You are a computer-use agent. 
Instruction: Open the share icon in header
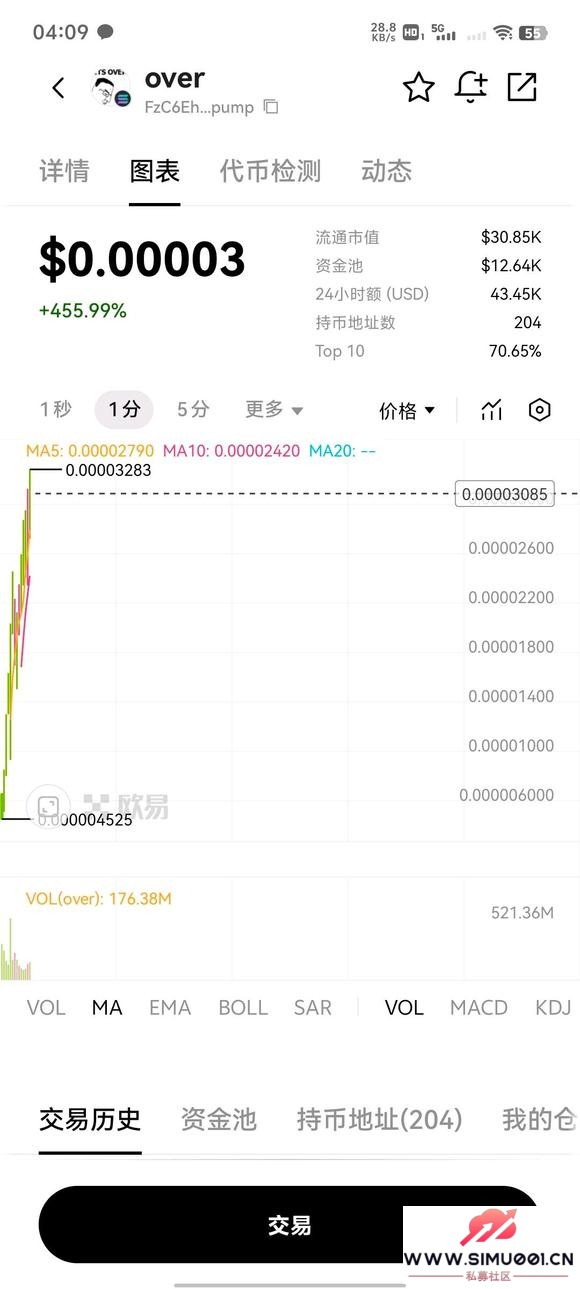523,87
